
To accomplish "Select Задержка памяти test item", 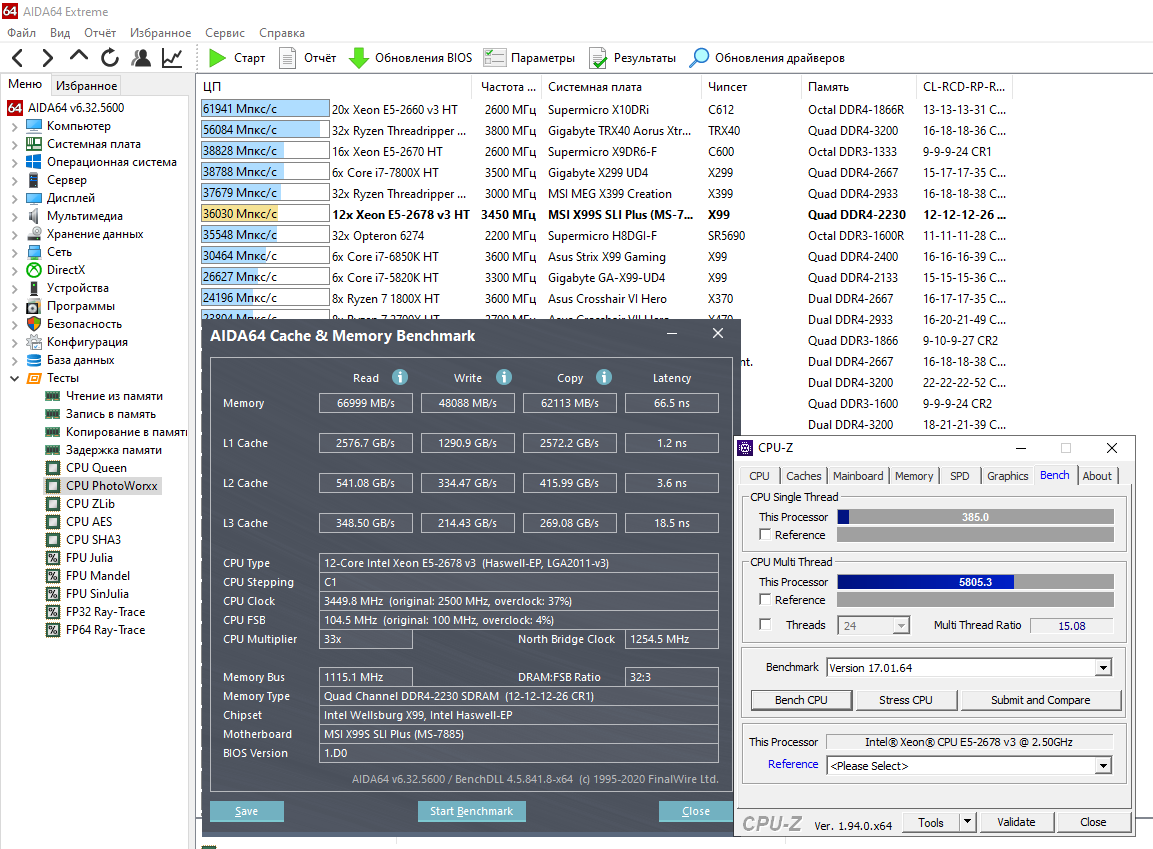I will [113, 450].
